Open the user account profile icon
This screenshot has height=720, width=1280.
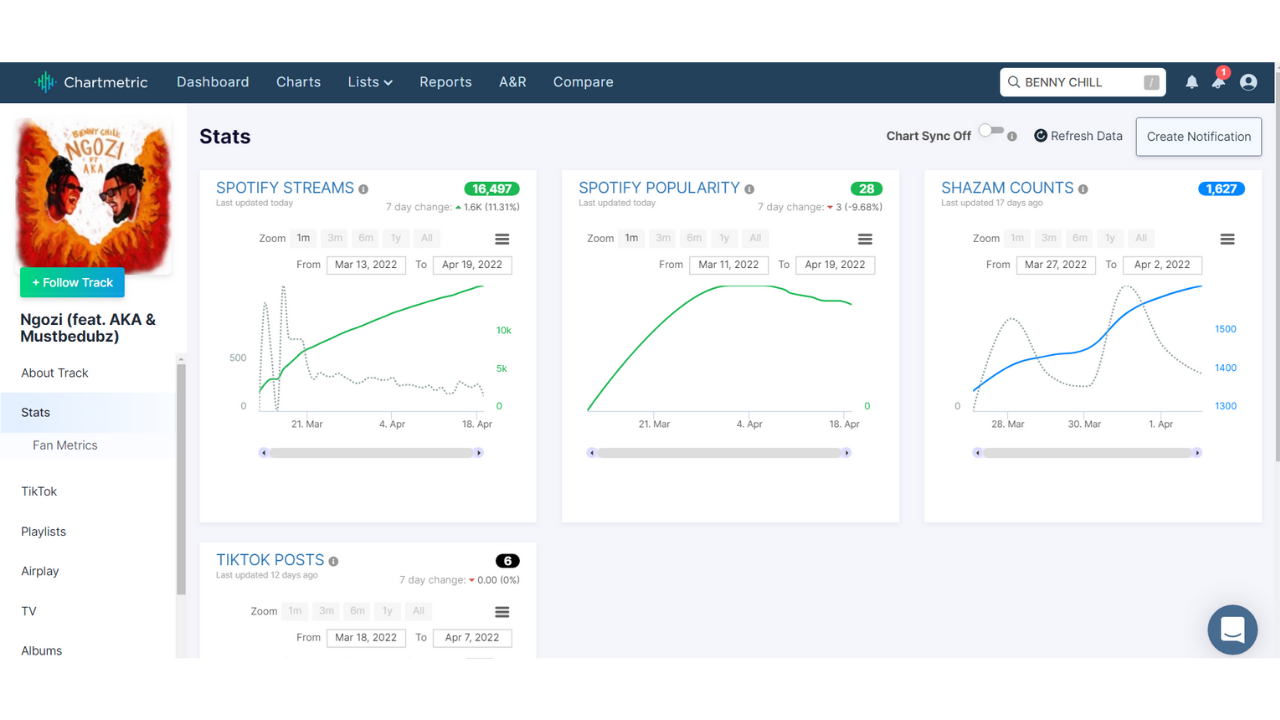1248,82
